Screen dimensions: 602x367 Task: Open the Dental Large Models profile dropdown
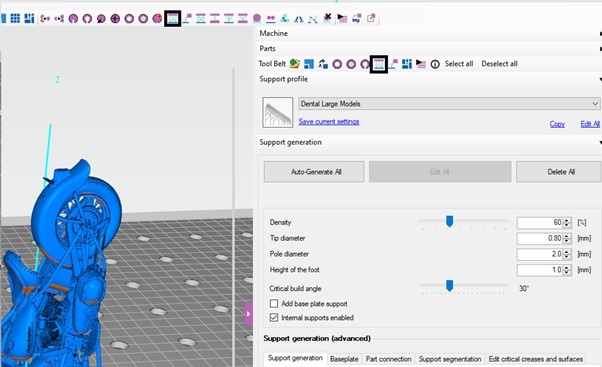[449, 104]
